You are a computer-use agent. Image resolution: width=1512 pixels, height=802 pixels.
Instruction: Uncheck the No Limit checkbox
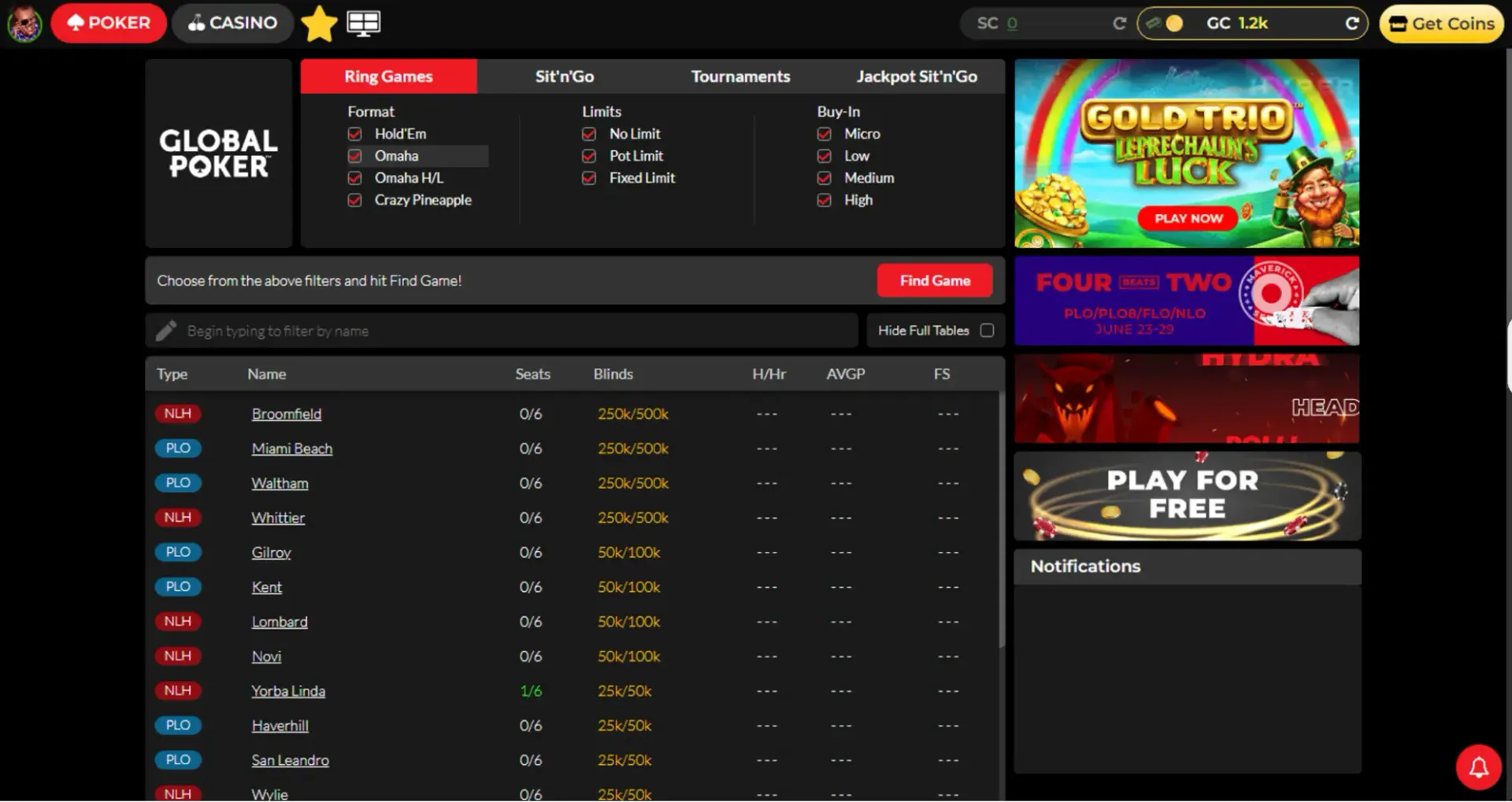(x=589, y=134)
